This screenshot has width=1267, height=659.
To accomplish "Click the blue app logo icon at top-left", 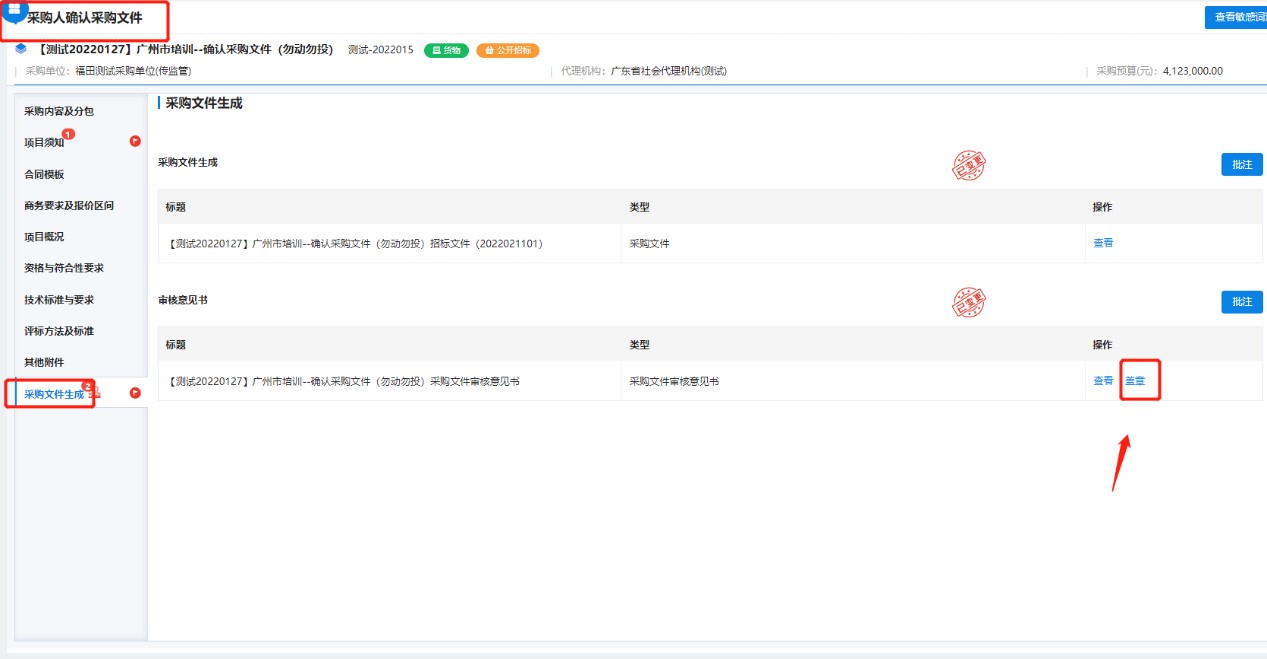I will 14,9.
